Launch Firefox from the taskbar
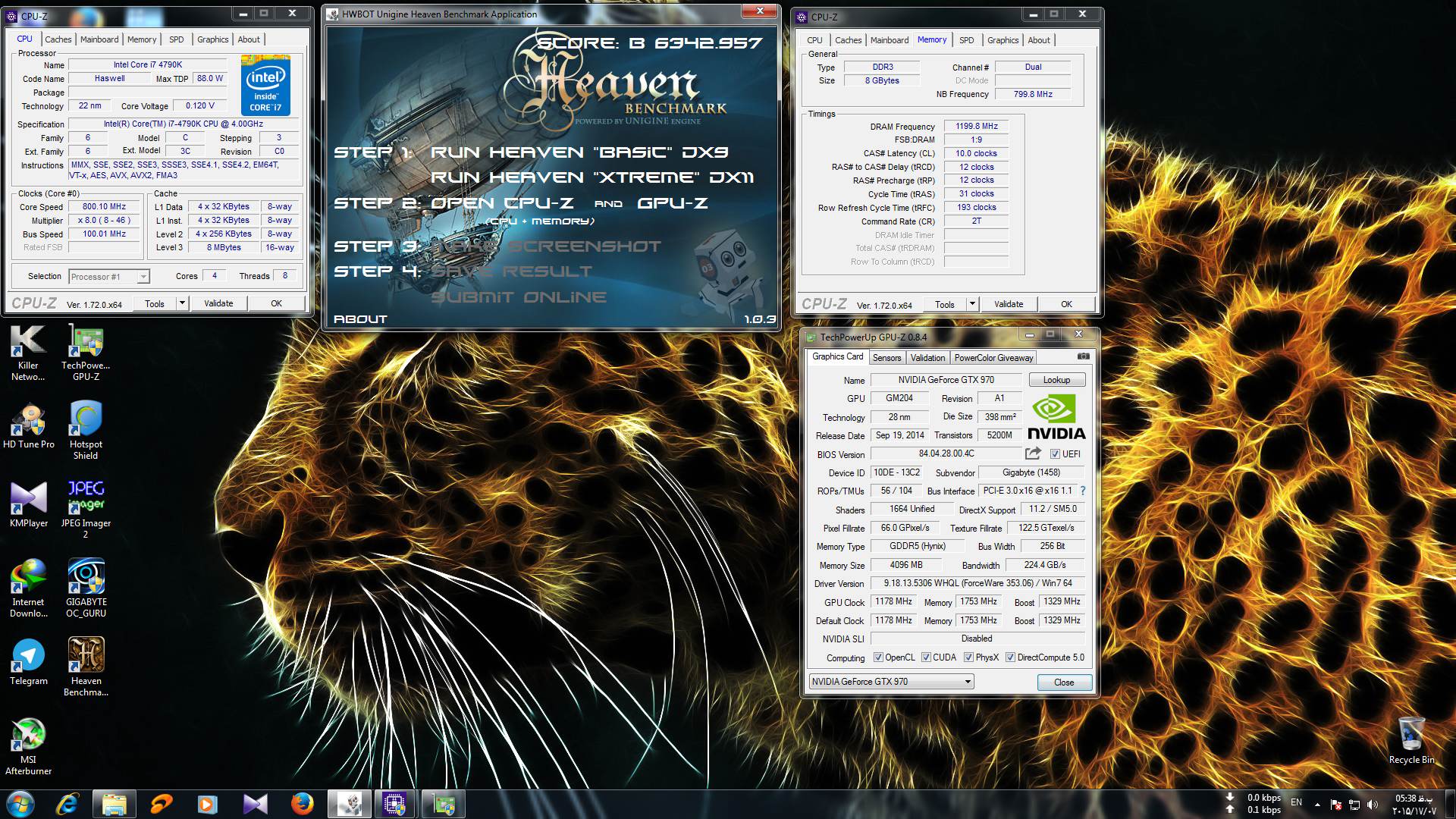1456x819 pixels. 302,804
